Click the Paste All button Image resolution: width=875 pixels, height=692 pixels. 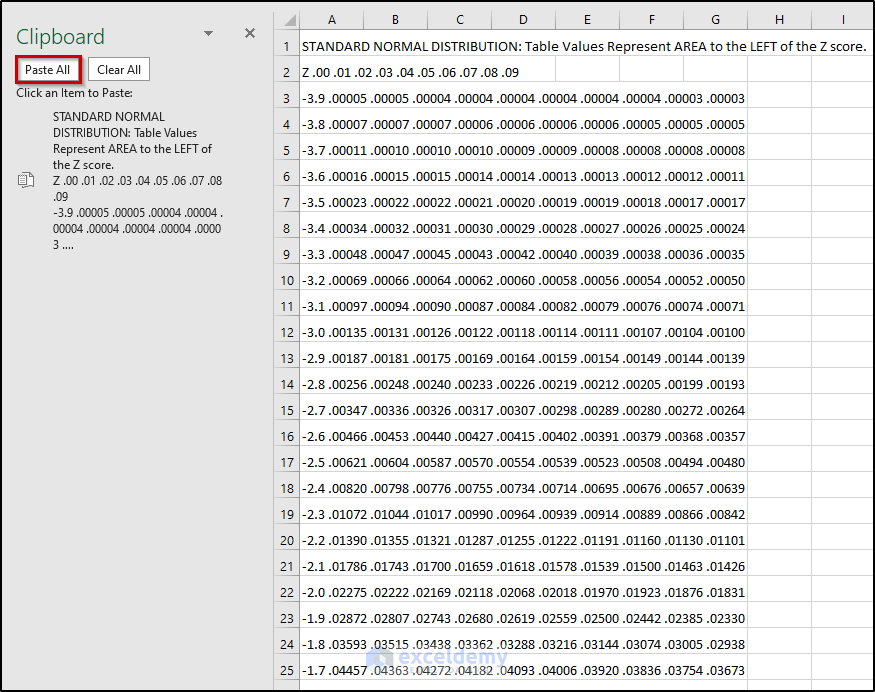48,70
